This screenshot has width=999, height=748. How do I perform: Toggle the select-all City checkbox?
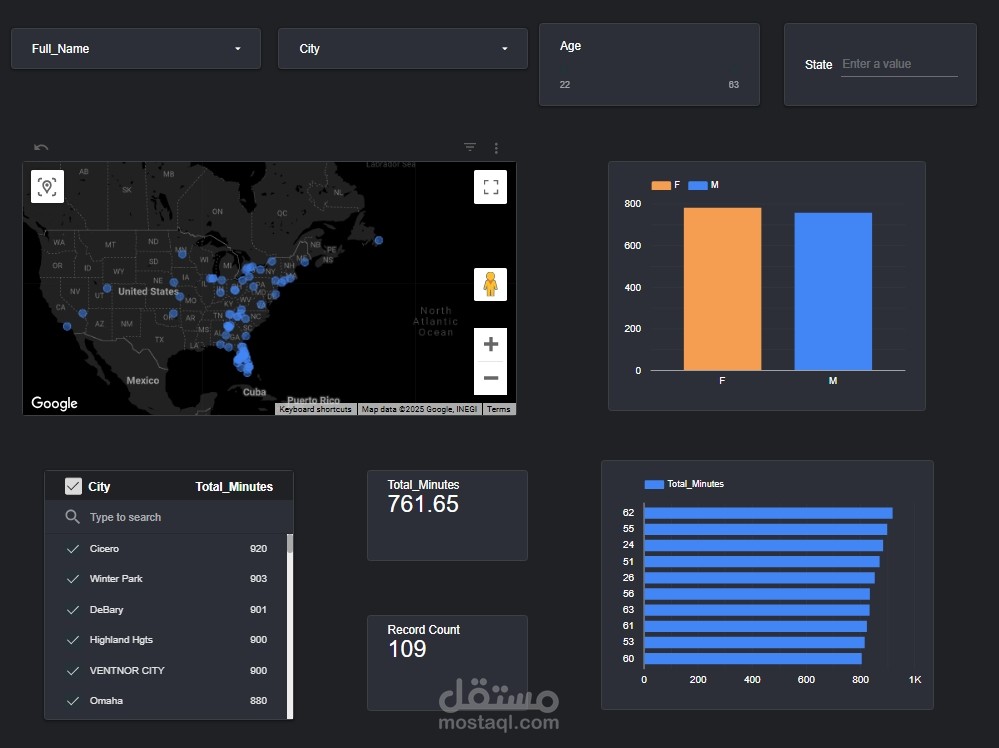73,486
